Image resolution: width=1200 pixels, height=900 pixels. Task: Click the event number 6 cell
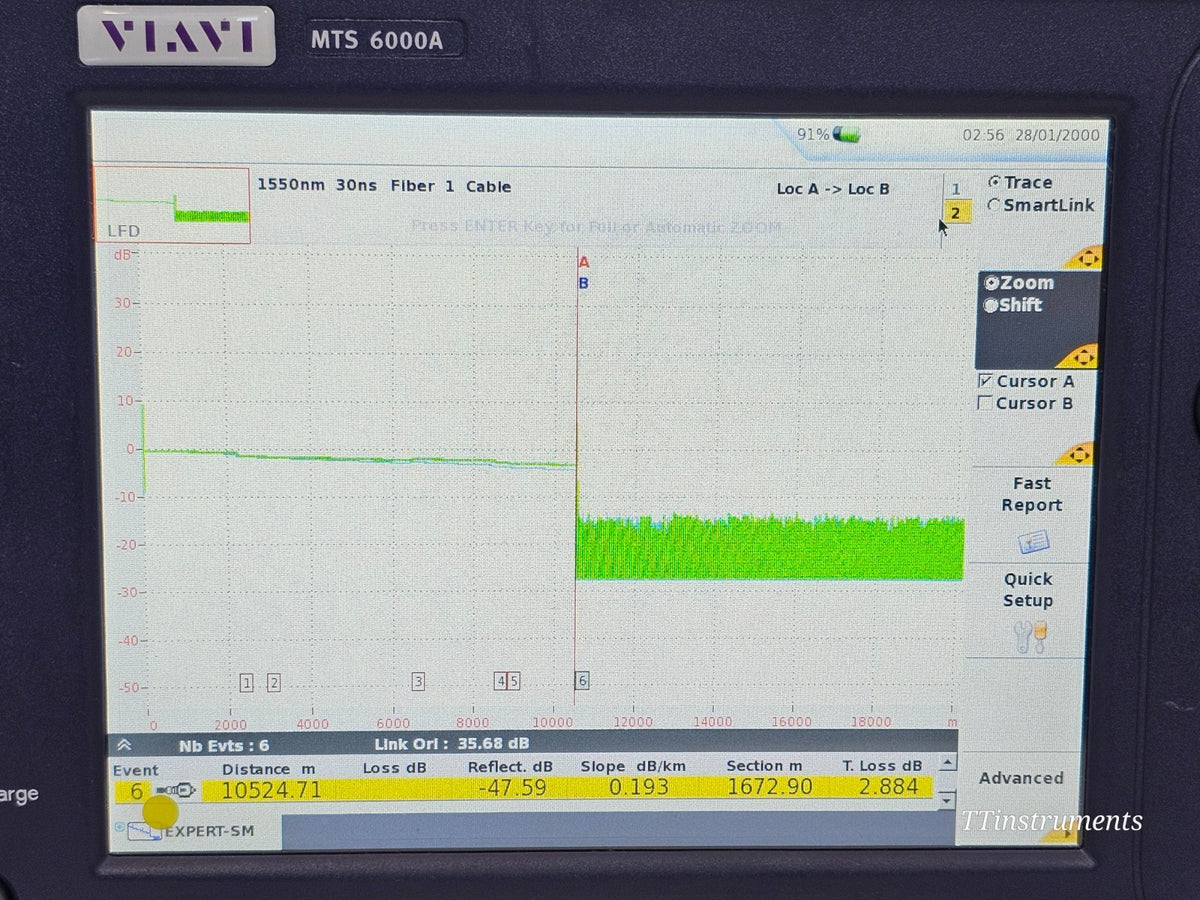[x=136, y=792]
